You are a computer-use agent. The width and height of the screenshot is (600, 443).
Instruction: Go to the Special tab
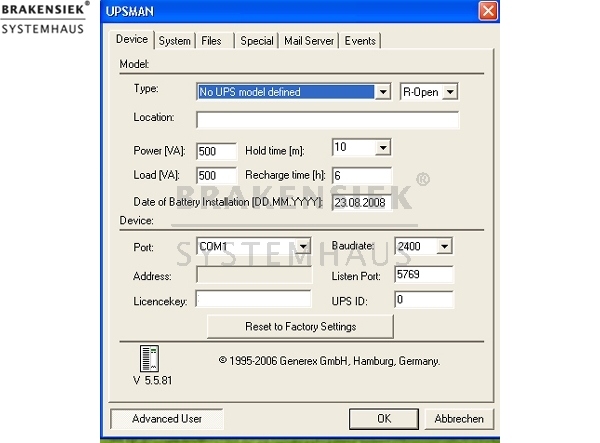point(257,41)
